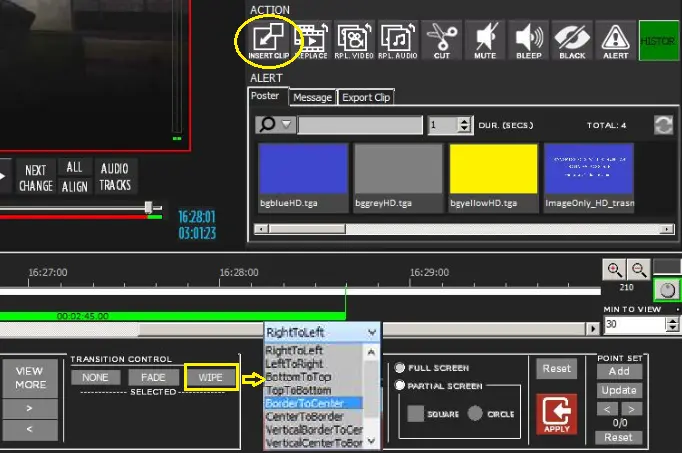Enable the Full Screen radio option

click(x=400, y=367)
